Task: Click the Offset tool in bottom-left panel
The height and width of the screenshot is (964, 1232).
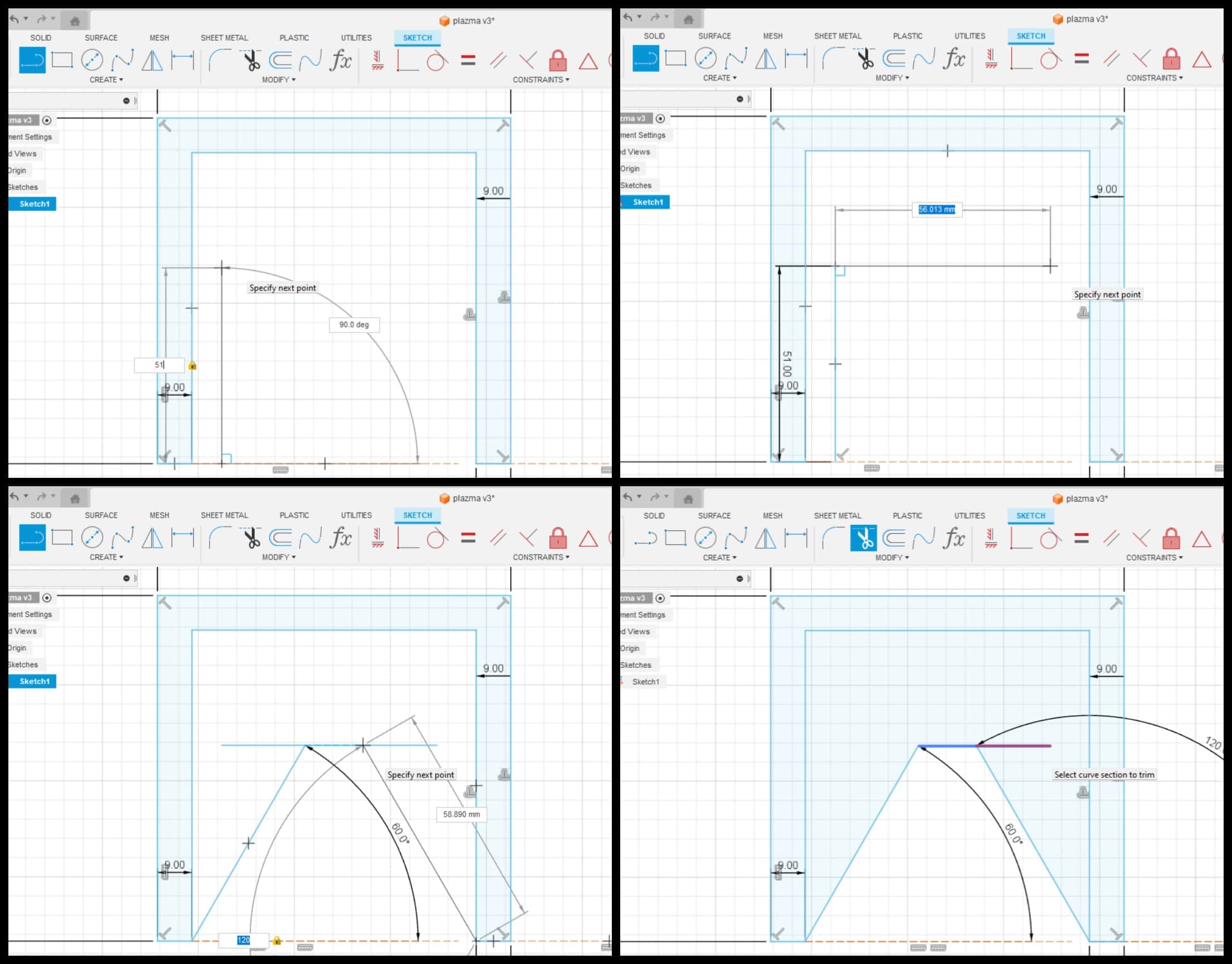Action: [x=280, y=537]
